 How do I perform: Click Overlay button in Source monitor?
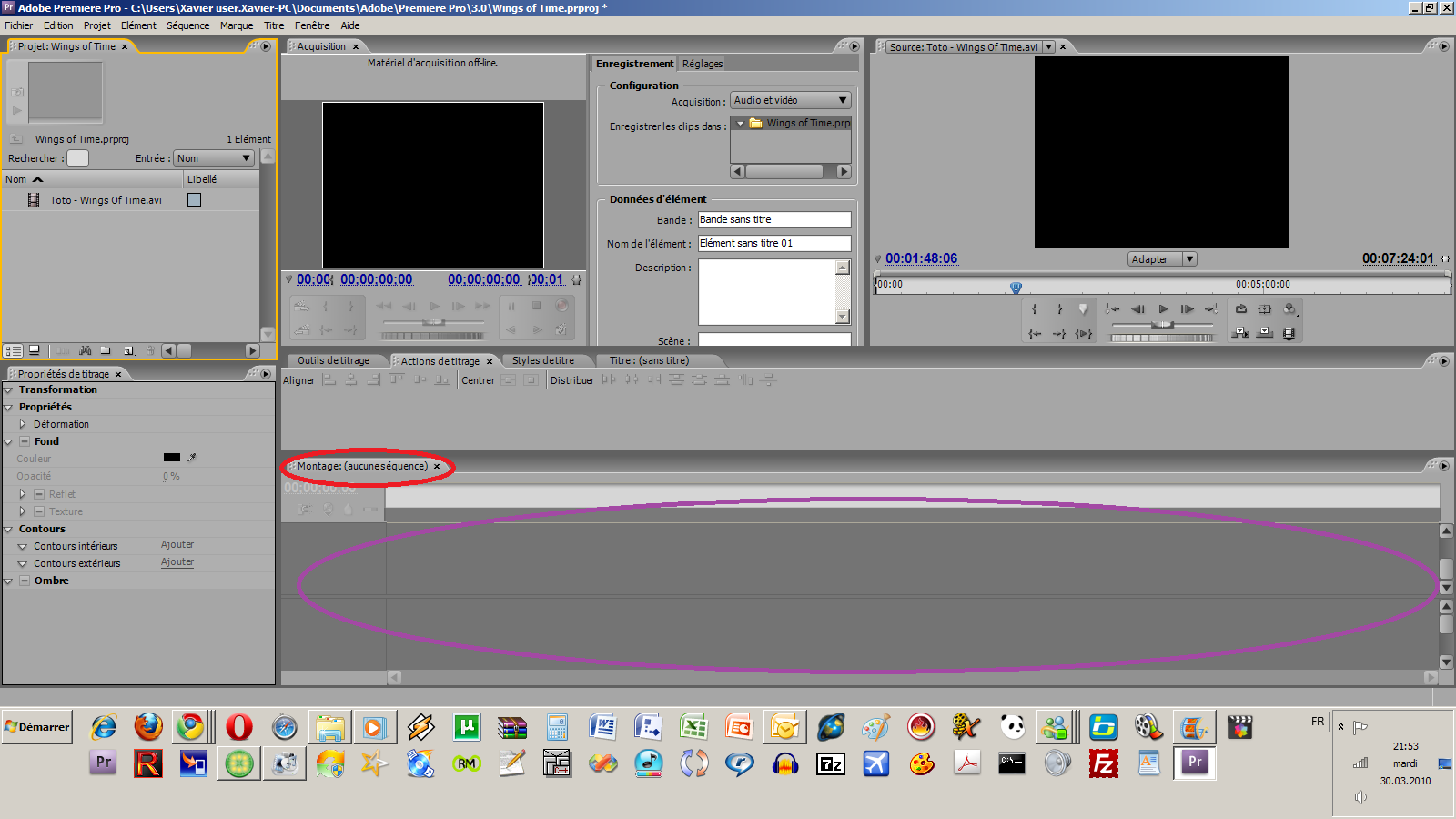coord(1265,334)
